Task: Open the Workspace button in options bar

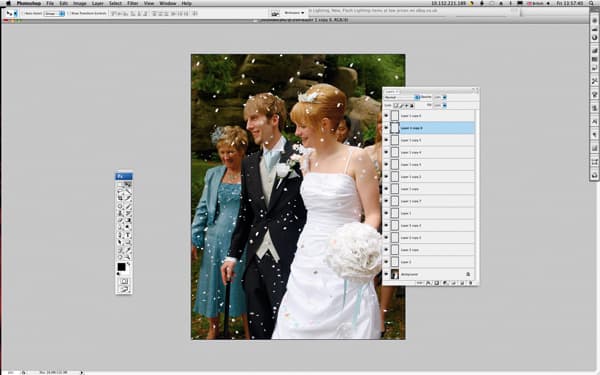Action: click(x=294, y=13)
